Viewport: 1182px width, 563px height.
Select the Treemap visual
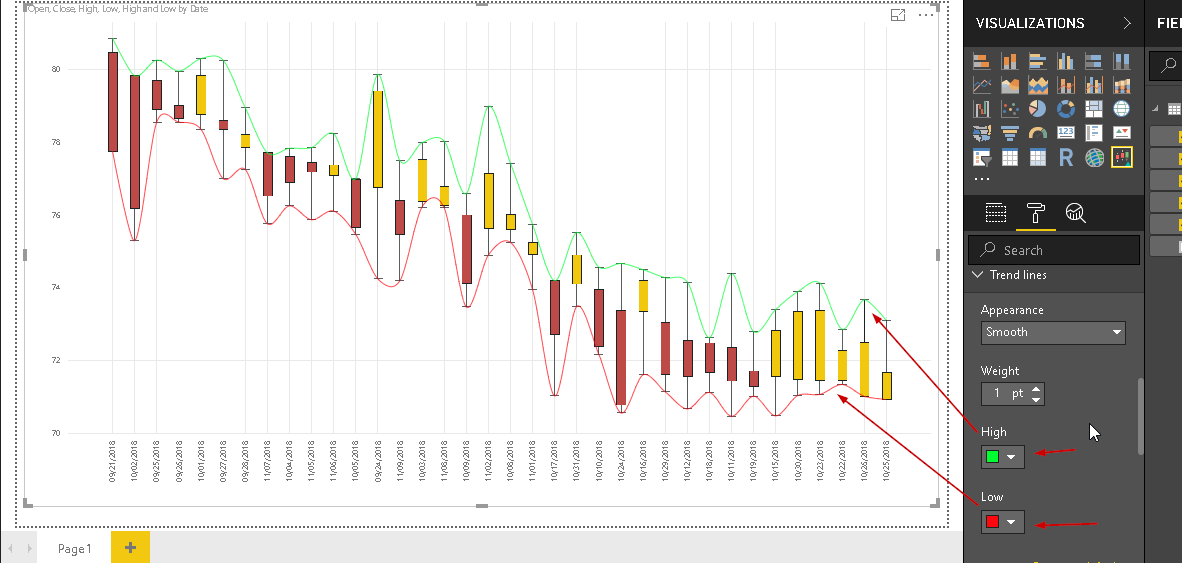pyautogui.click(x=1094, y=109)
